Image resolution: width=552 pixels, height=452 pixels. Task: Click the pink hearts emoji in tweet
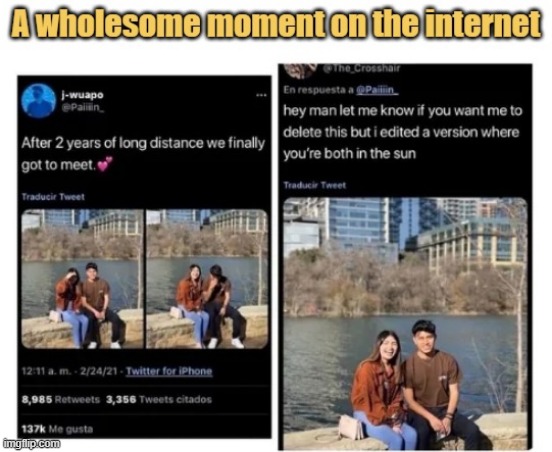coord(105,164)
